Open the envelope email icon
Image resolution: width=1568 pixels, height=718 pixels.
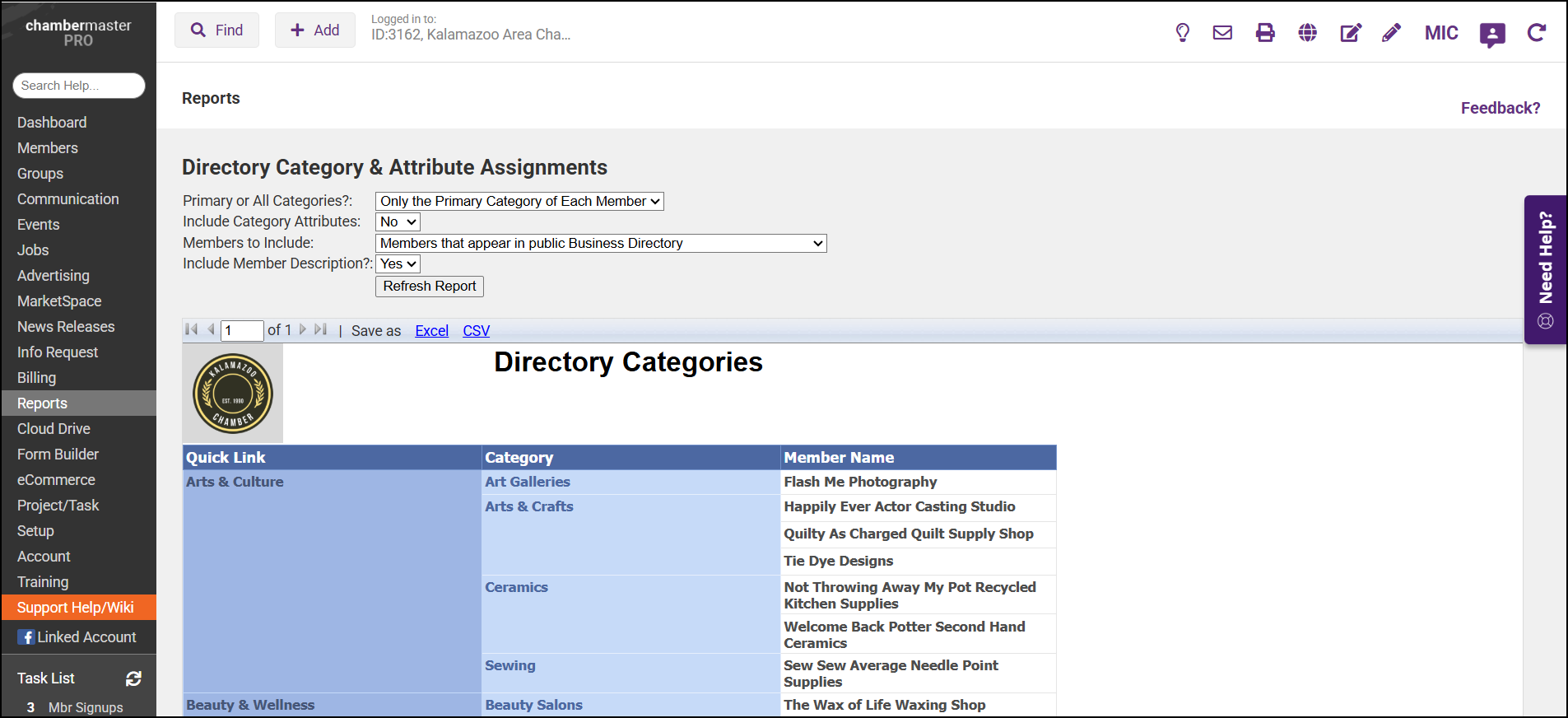point(1222,33)
